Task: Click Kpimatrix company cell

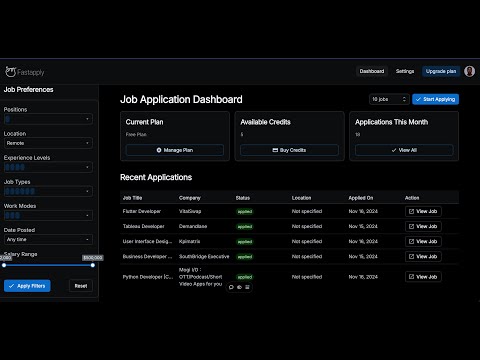Action: click(x=189, y=241)
